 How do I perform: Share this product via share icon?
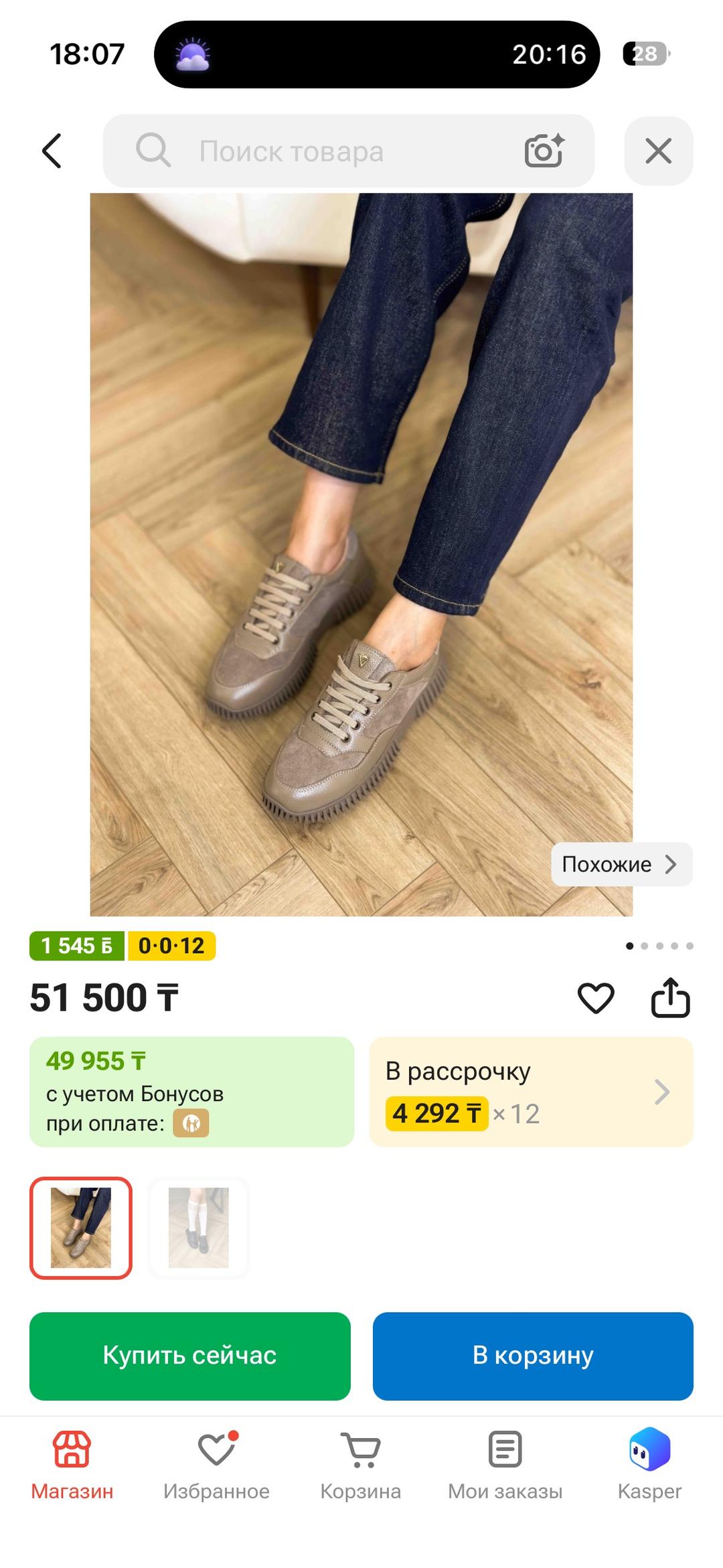click(671, 997)
